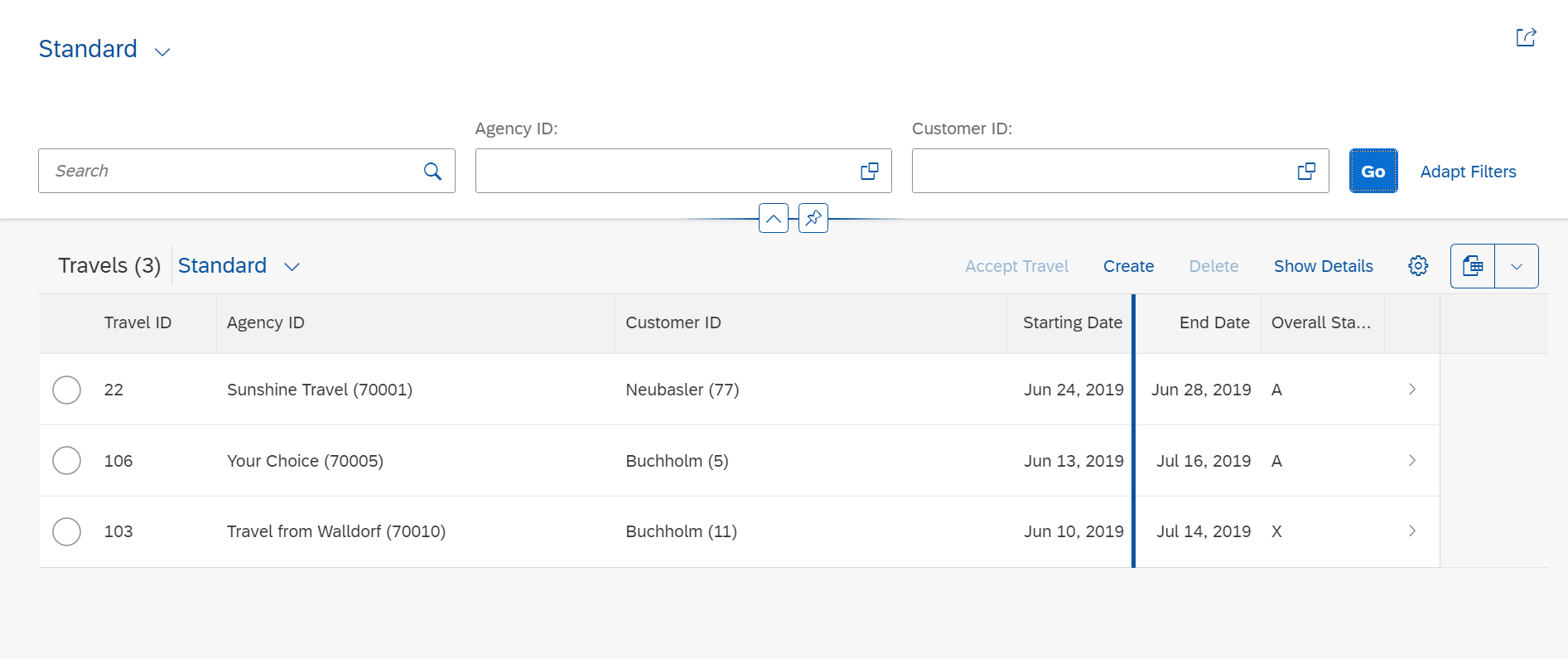Open table settings gear icon
This screenshot has height=659, width=1568.
point(1418,266)
